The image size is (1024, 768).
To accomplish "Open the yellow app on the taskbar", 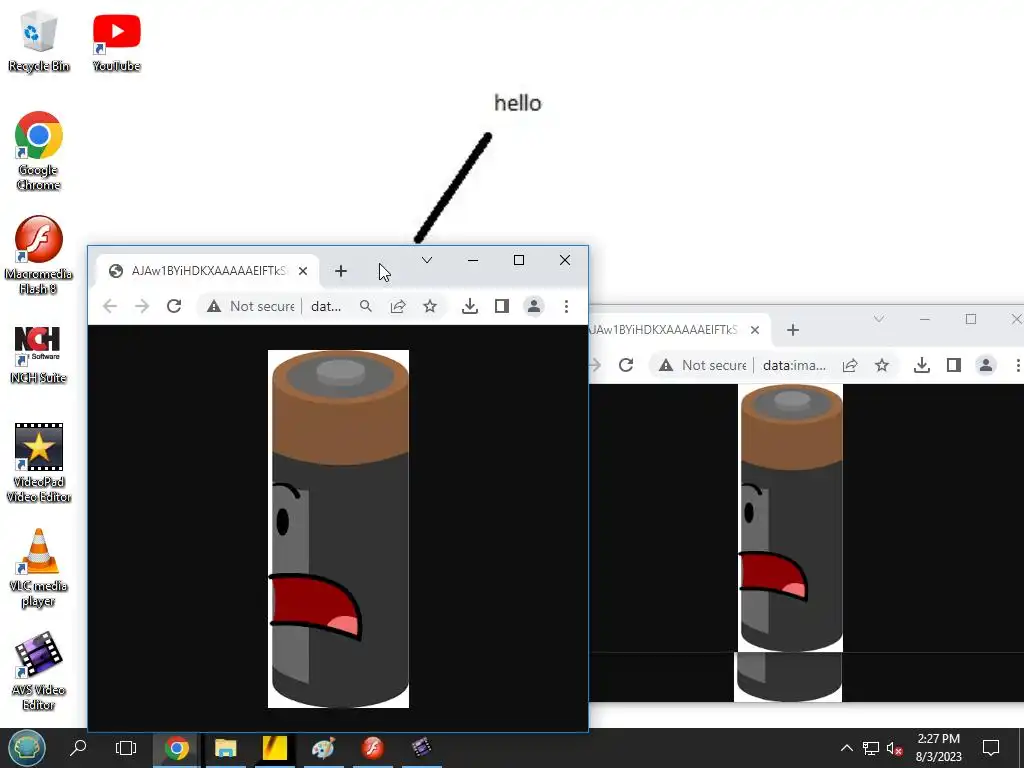I will (x=274, y=748).
